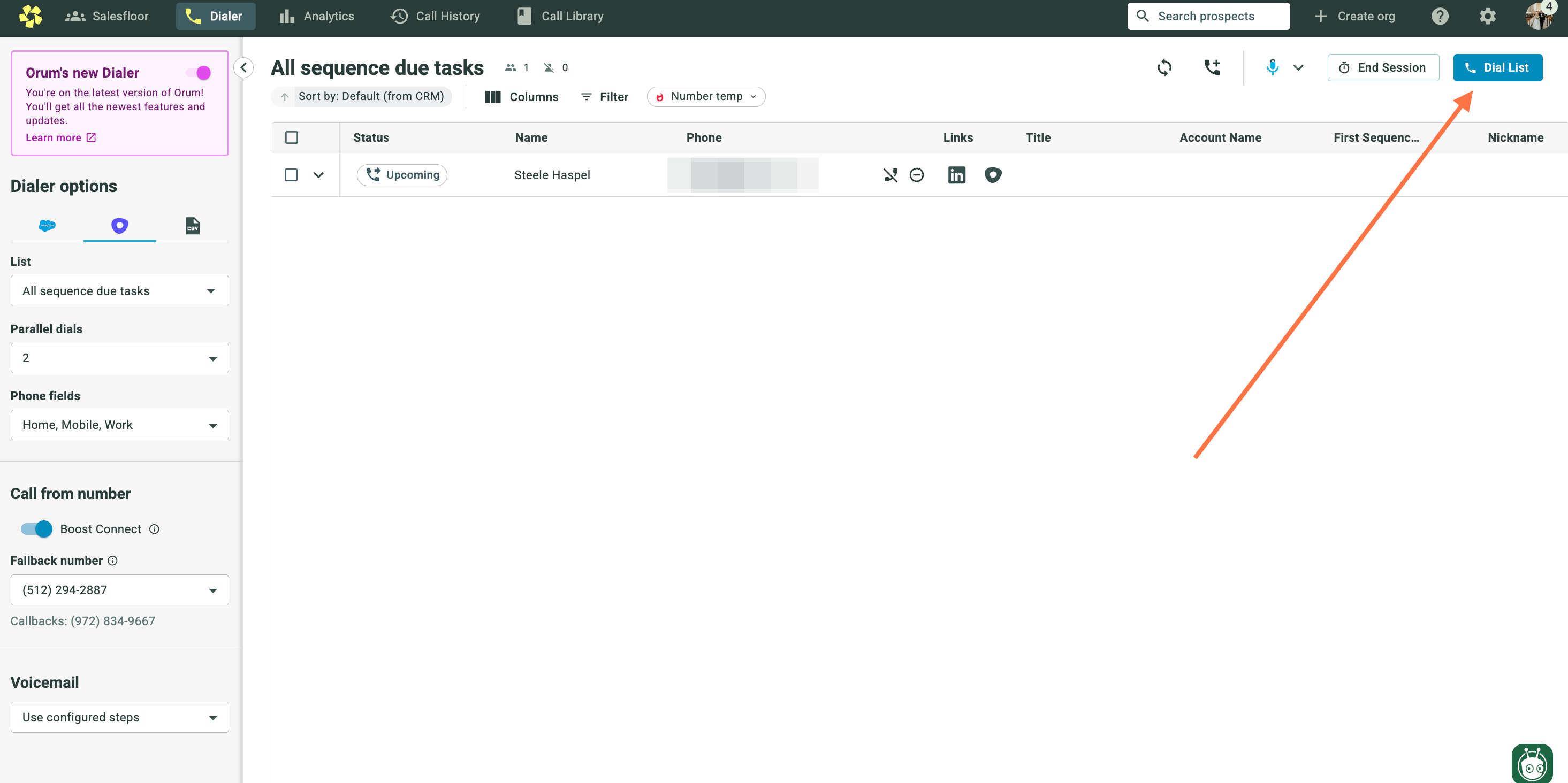Go to Call History tab
Viewport: 1568px width, 783px height.
coord(435,16)
